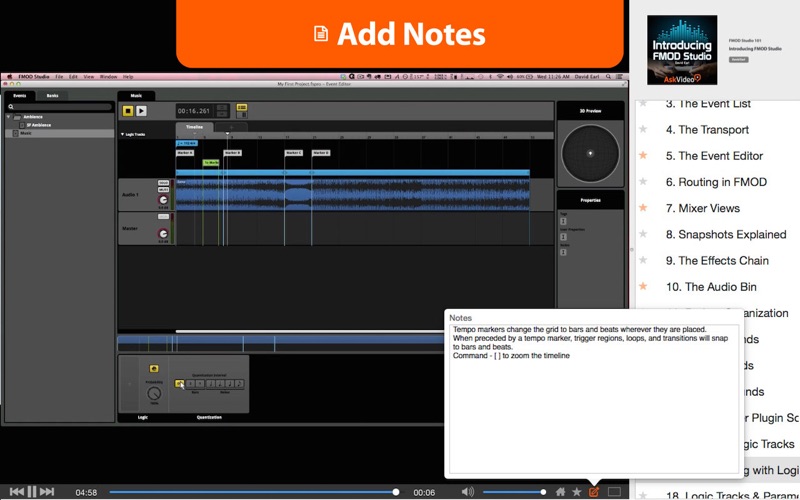Open lesson 5. The Event Editor
The height and width of the screenshot is (500, 800).
(714, 156)
